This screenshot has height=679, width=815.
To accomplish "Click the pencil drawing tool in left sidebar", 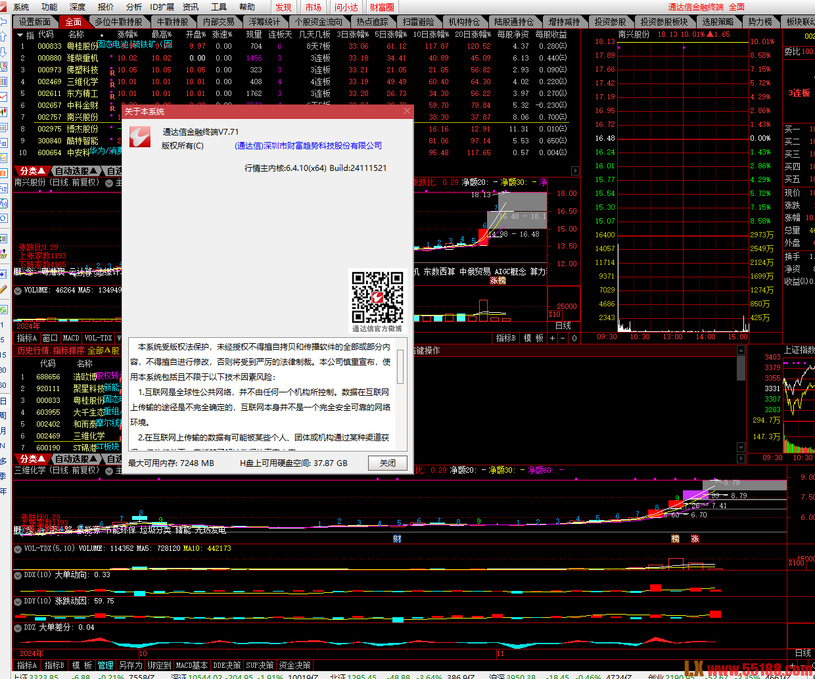I will point(4,290).
